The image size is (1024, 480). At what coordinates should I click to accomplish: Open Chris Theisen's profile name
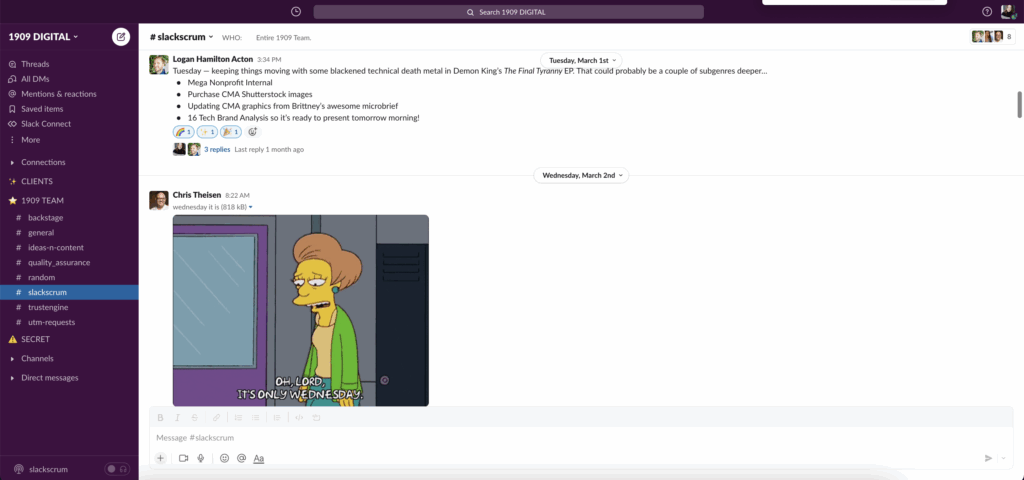[x=197, y=195]
